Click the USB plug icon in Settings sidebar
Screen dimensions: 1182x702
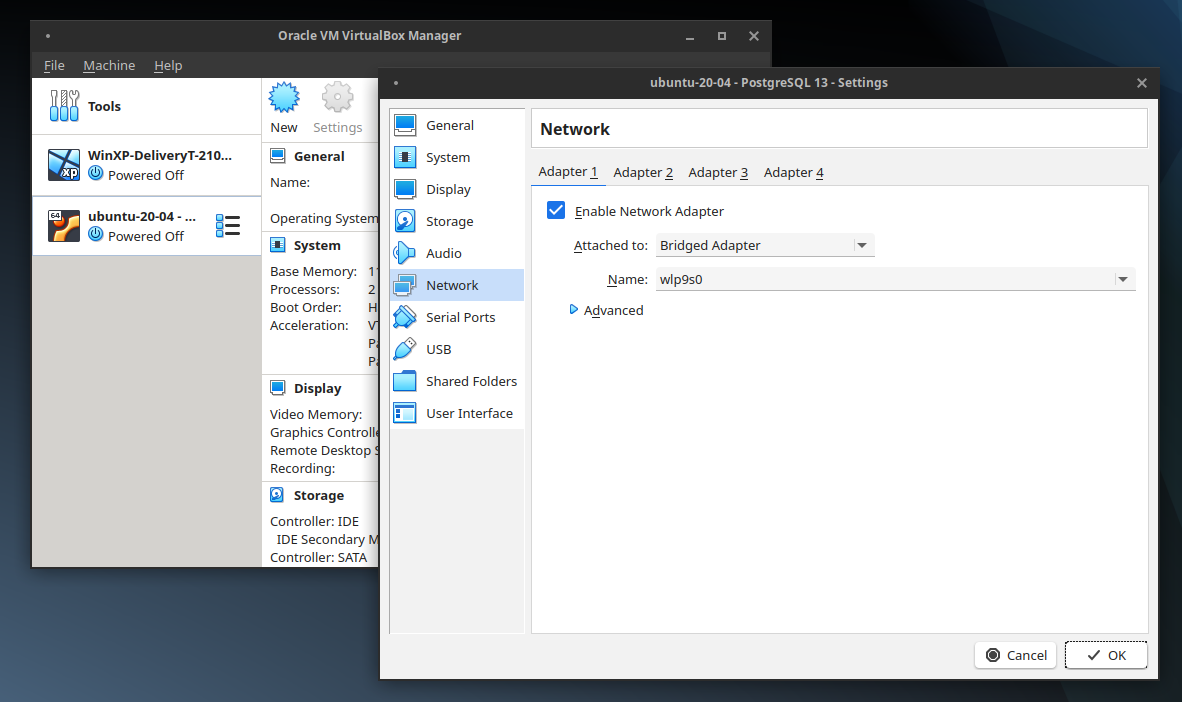pos(405,349)
